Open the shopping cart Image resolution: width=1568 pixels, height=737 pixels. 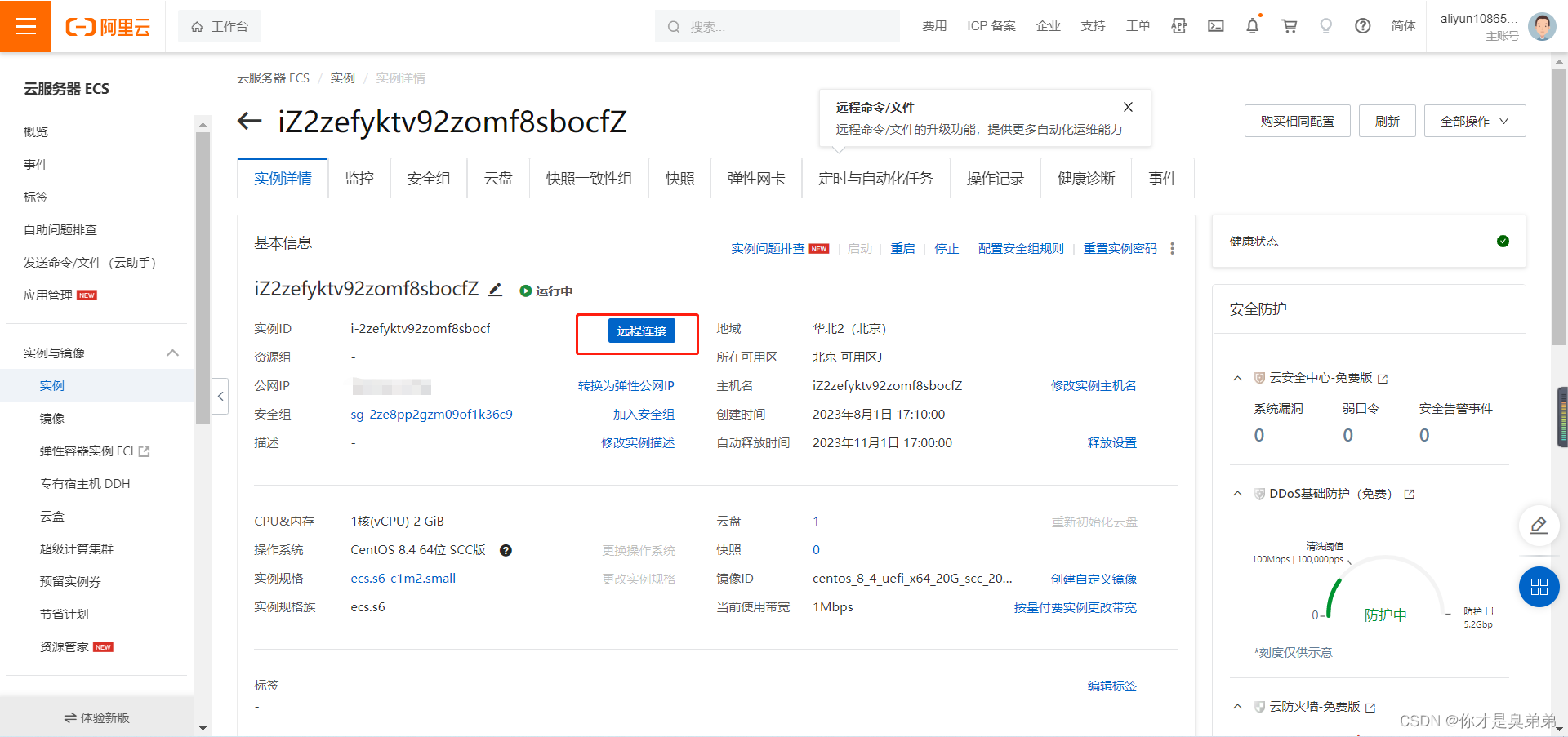click(x=1290, y=26)
